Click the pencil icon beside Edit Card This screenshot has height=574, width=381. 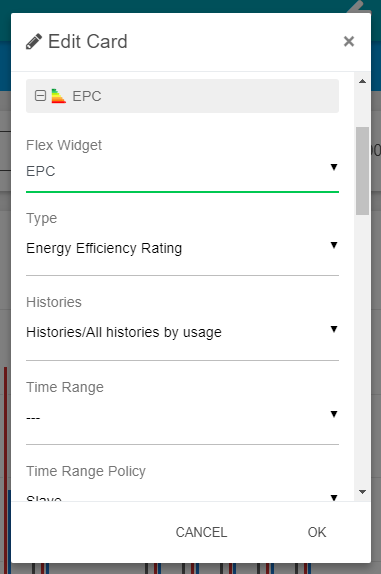coord(34,41)
